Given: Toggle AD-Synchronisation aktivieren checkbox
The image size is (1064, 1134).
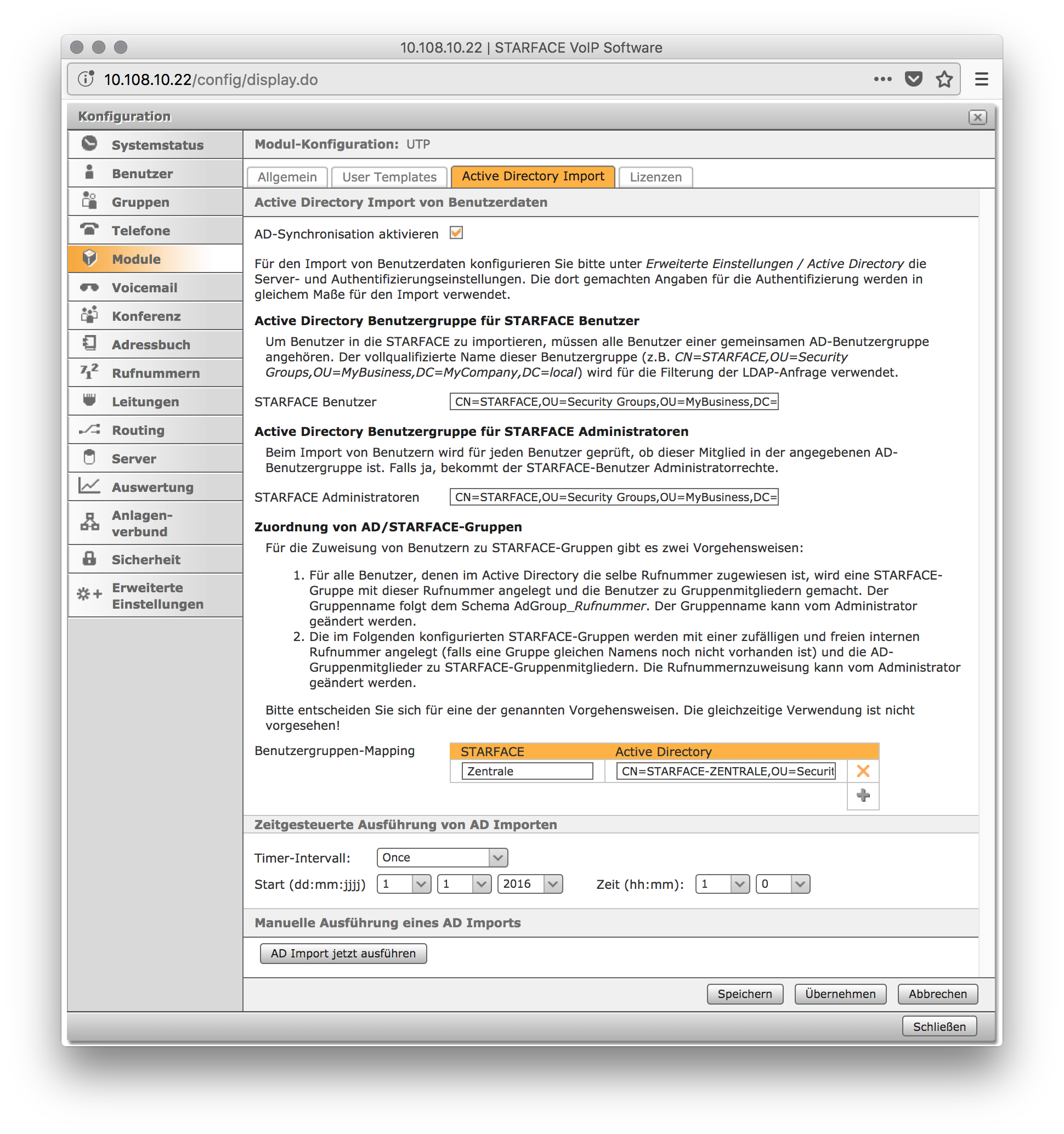Looking at the screenshot, I should (456, 233).
